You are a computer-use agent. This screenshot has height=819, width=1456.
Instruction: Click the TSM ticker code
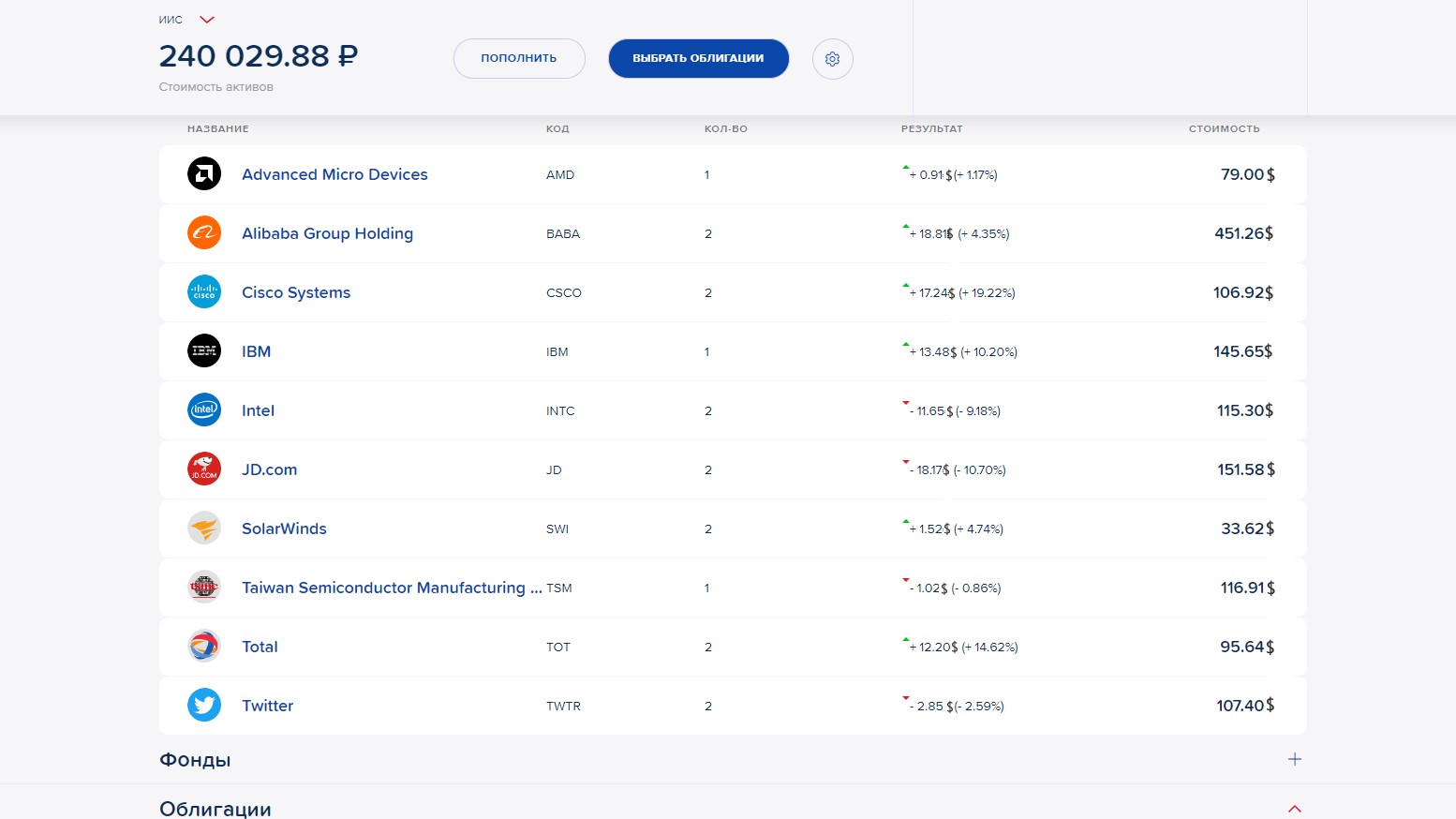[x=559, y=588]
